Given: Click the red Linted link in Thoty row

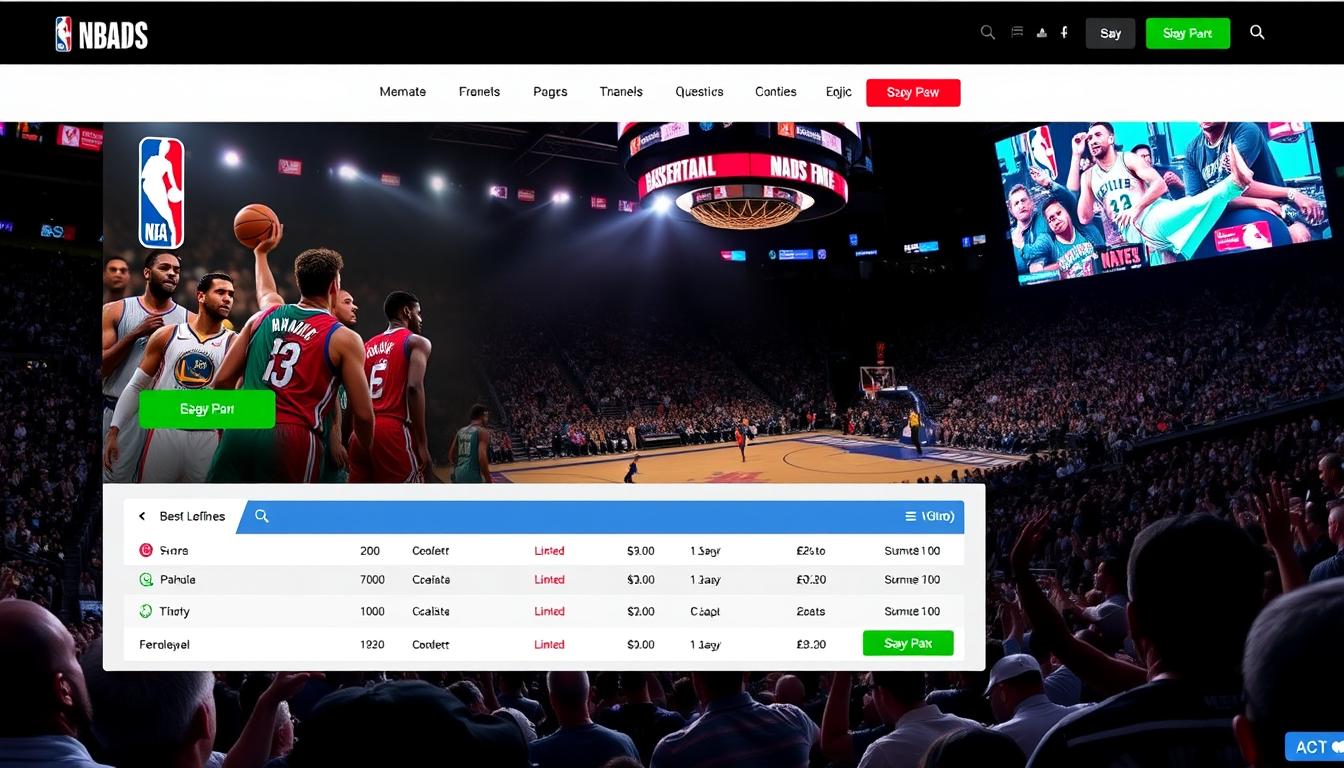Looking at the screenshot, I should (549, 611).
